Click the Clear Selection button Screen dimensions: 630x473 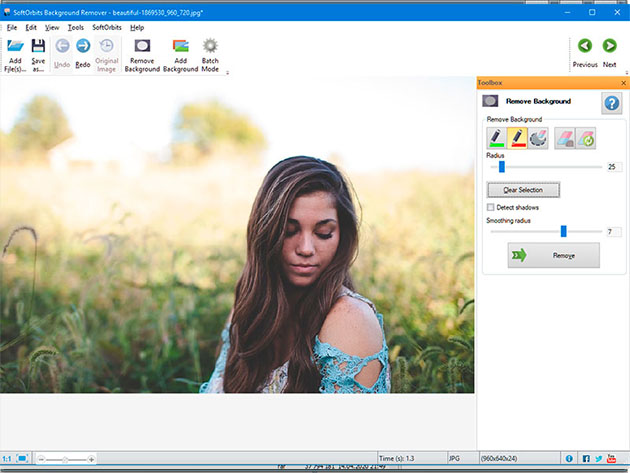(x=523, y=190)
